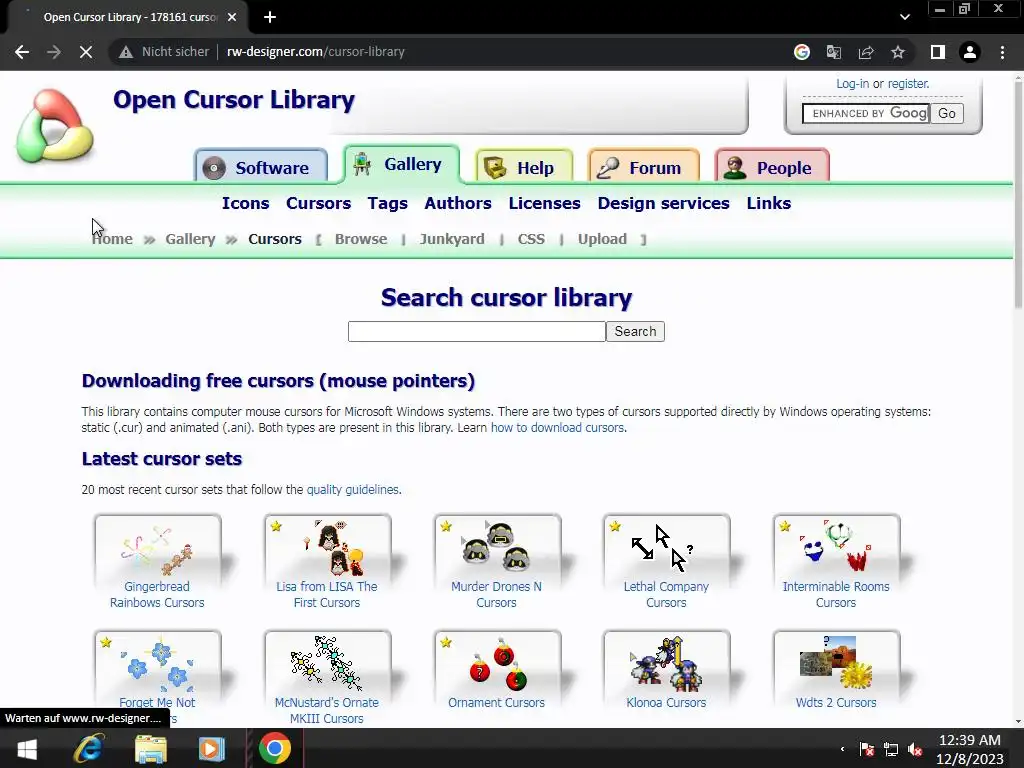Image resolution: width=1024 pixels, height=768 pixels.
Task: Click the browser forward arrow
Action: click(54, 52)
